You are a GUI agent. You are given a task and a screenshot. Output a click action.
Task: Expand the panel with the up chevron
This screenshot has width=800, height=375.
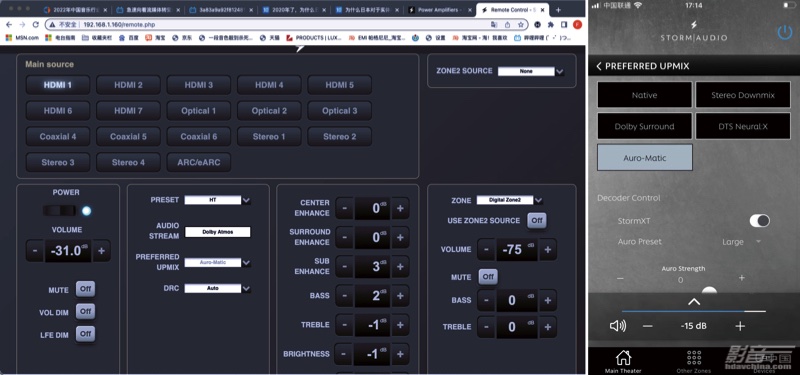click(693, 302)
